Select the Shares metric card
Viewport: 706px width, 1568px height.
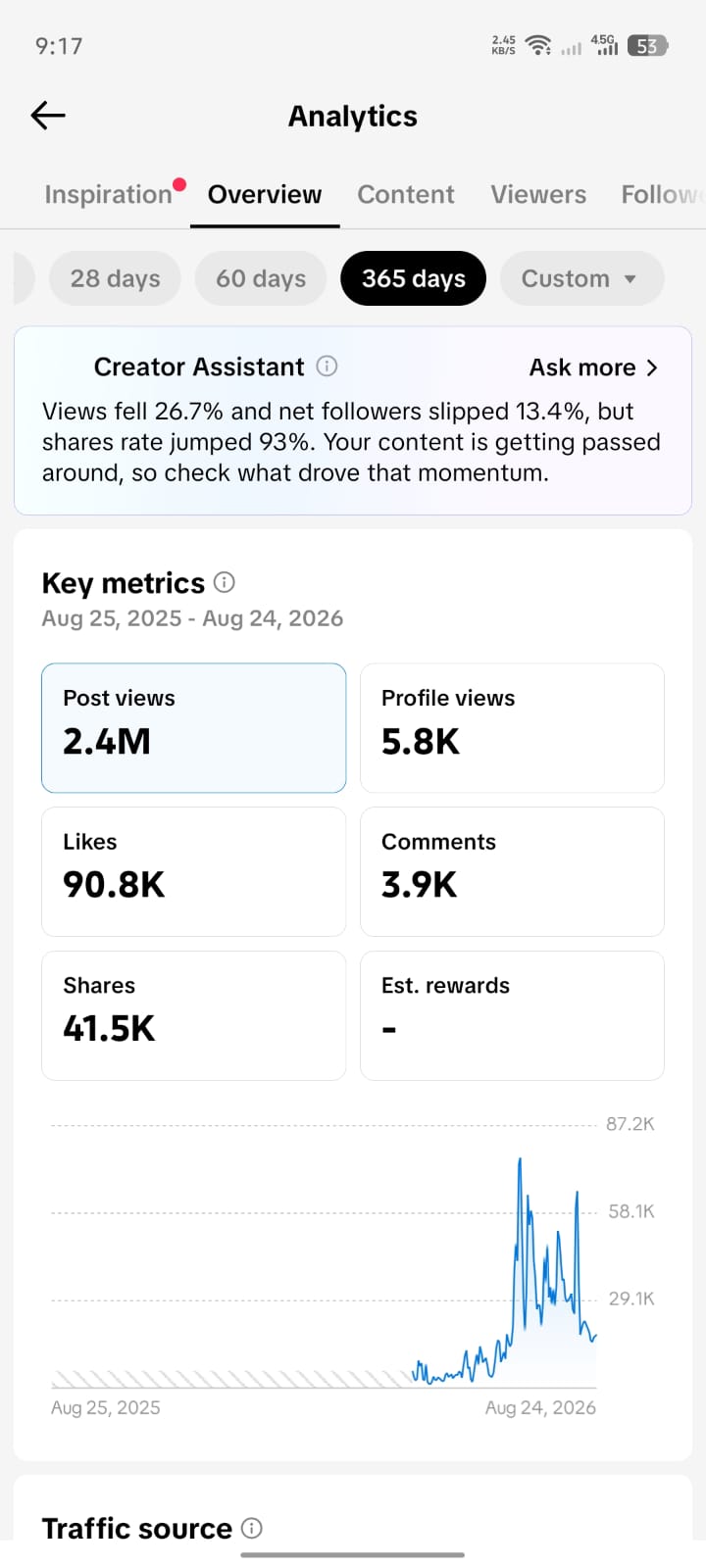pos(194,1015)
